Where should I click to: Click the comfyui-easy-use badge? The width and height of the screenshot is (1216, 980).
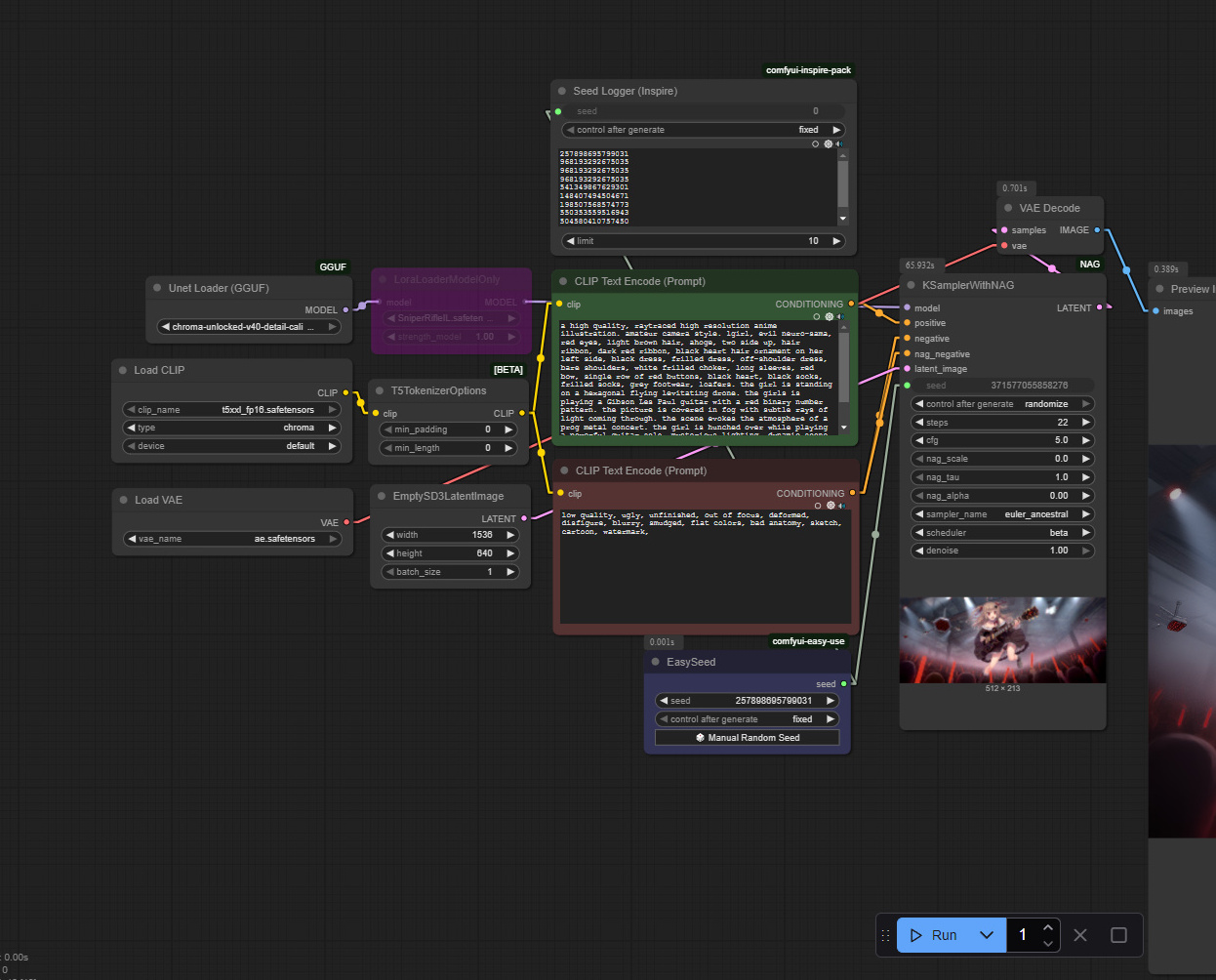click(x=809, y=641)
